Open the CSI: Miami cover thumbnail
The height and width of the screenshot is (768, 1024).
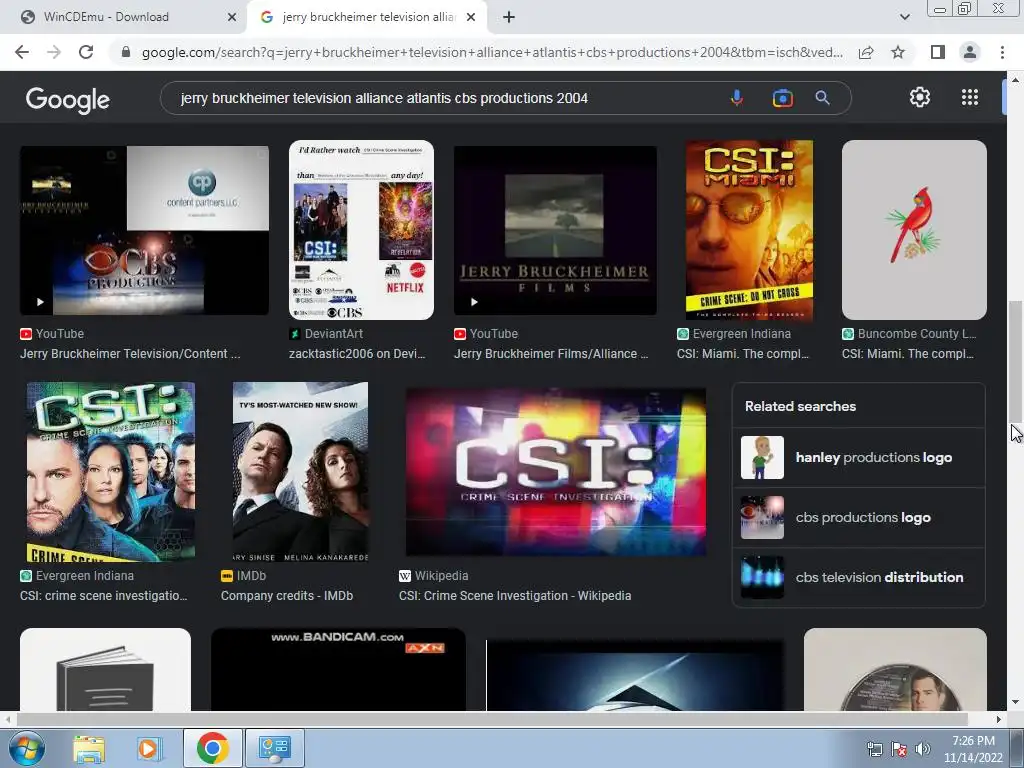[x=749, y=230]
